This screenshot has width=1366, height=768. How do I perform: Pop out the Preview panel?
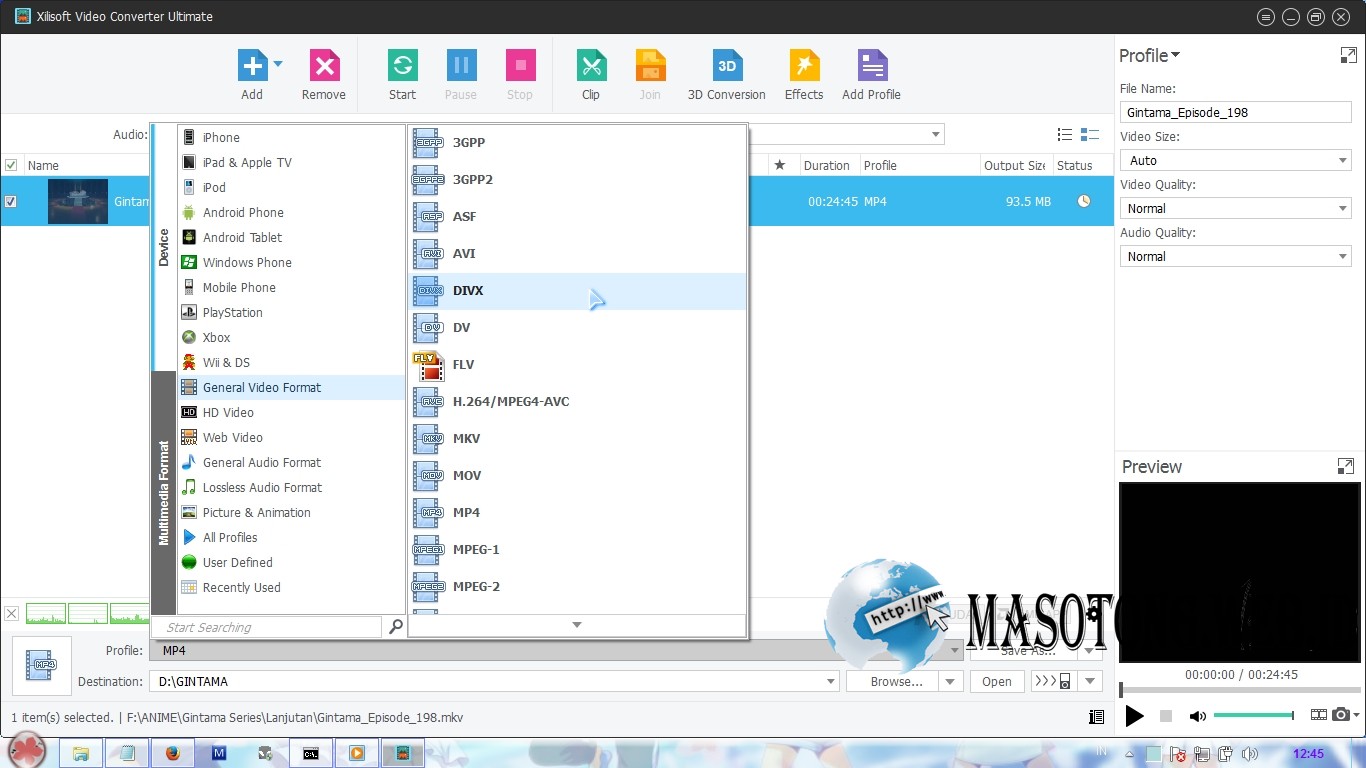pyautogui.click(x=1345, y=466)
